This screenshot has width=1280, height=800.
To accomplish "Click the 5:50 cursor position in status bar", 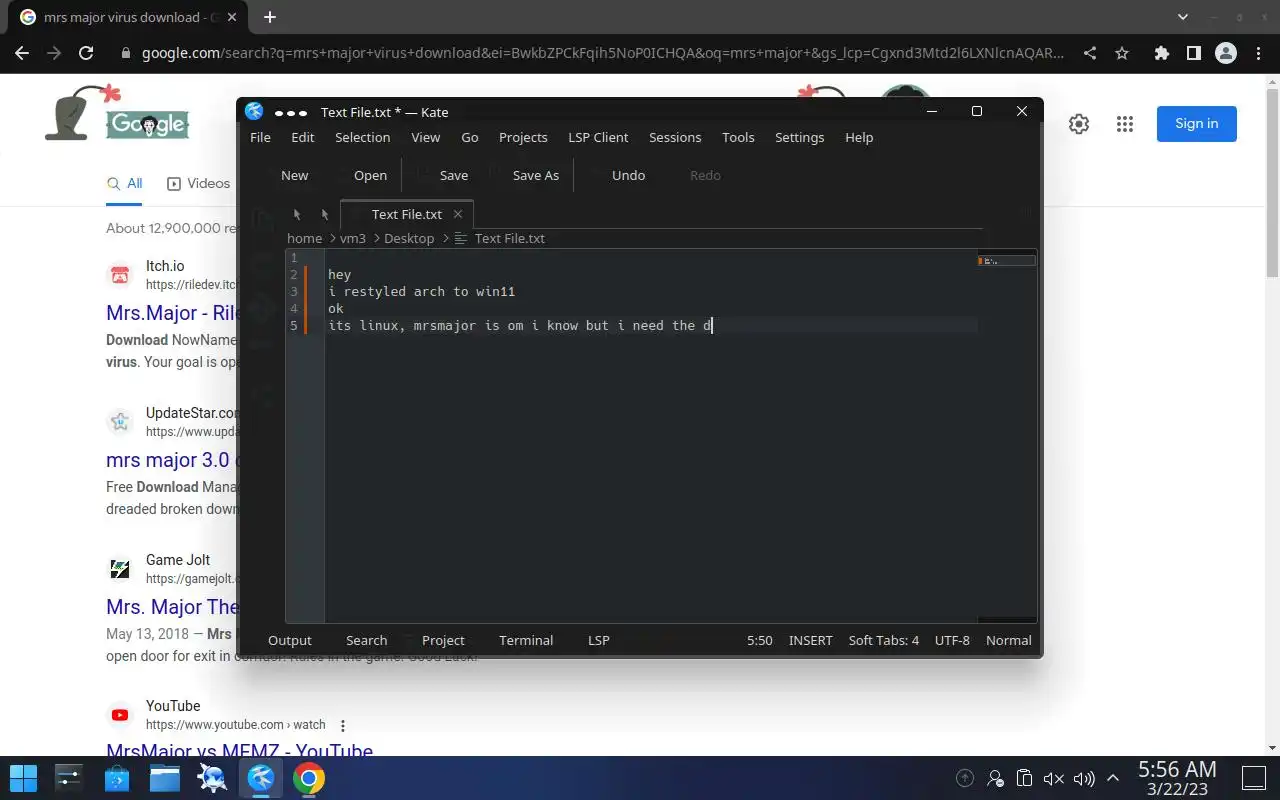I will 760,640.
